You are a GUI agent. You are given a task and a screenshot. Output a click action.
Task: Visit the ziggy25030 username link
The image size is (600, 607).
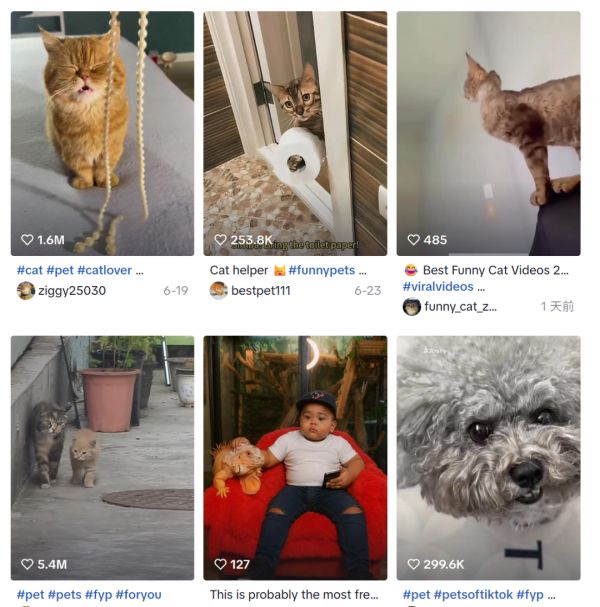click(x=72, y=291)
